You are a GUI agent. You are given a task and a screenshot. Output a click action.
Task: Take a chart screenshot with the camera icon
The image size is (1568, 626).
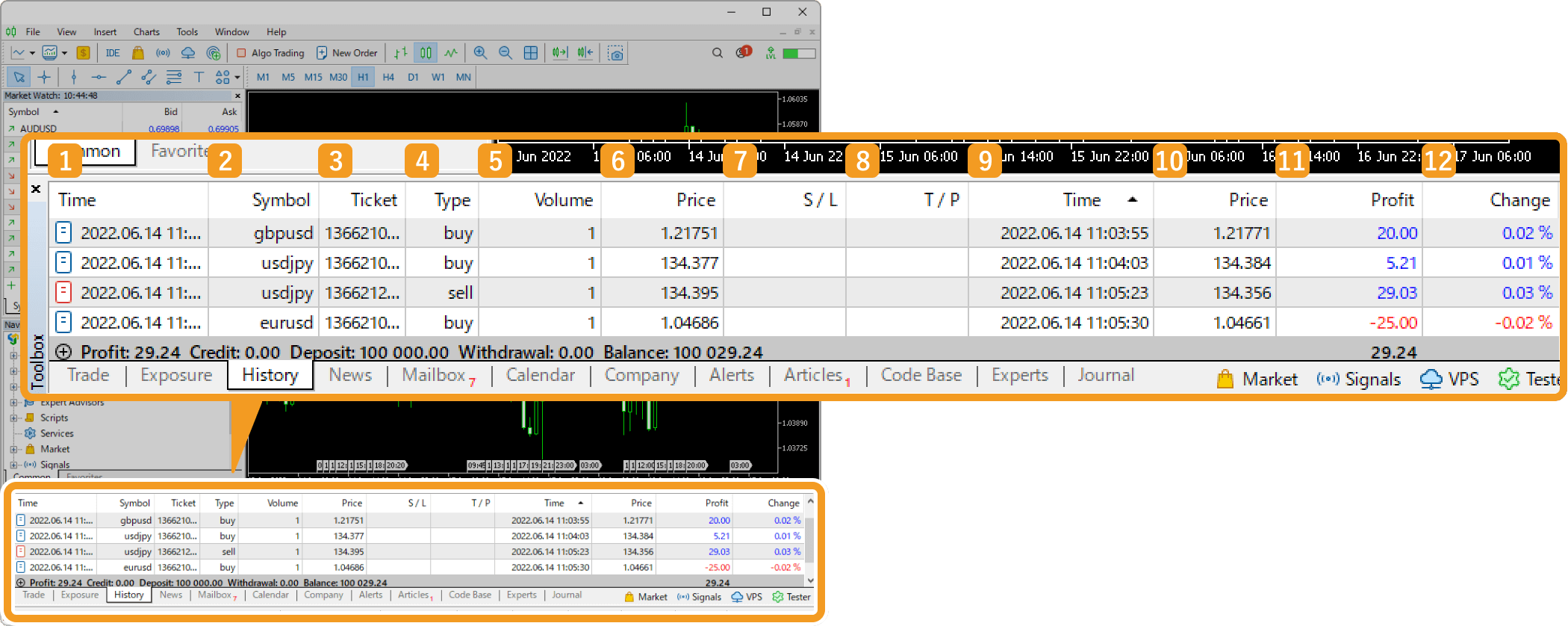point(616,53)
